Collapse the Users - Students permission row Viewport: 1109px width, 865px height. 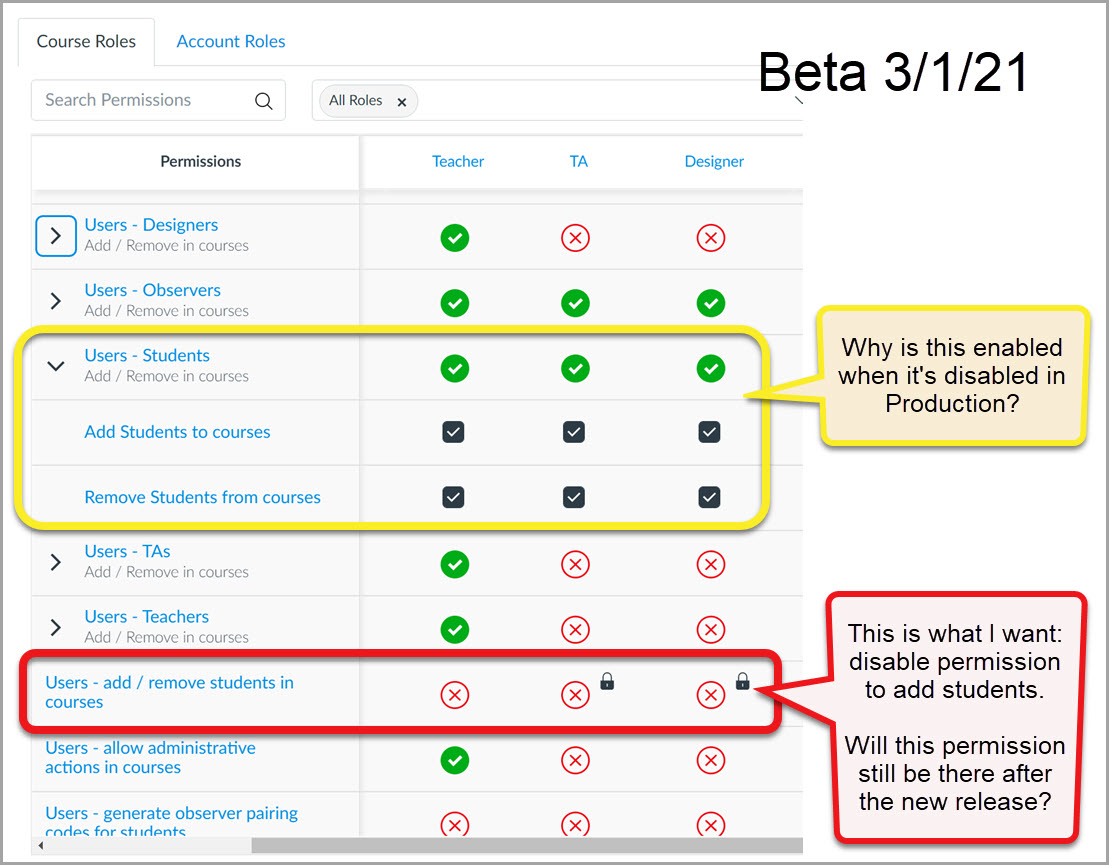56,366
